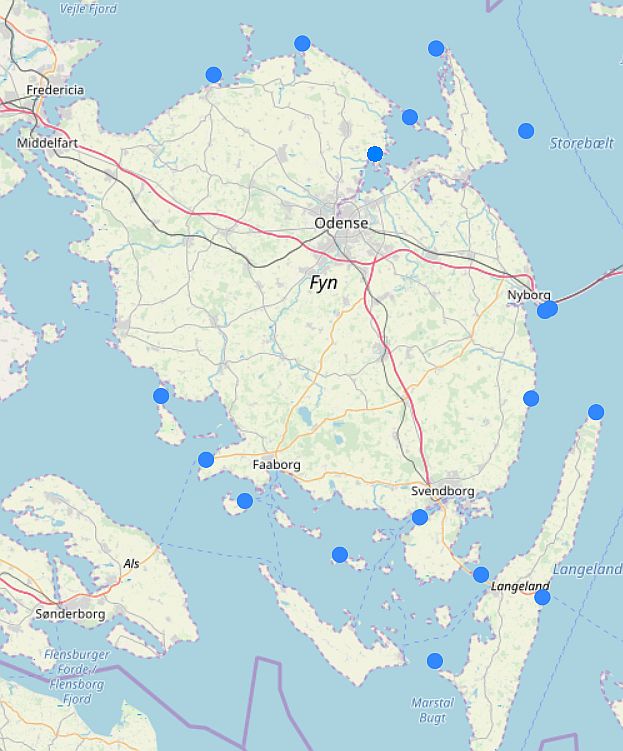Click the marker in the fjord directly north of Odense

[375, 154]
